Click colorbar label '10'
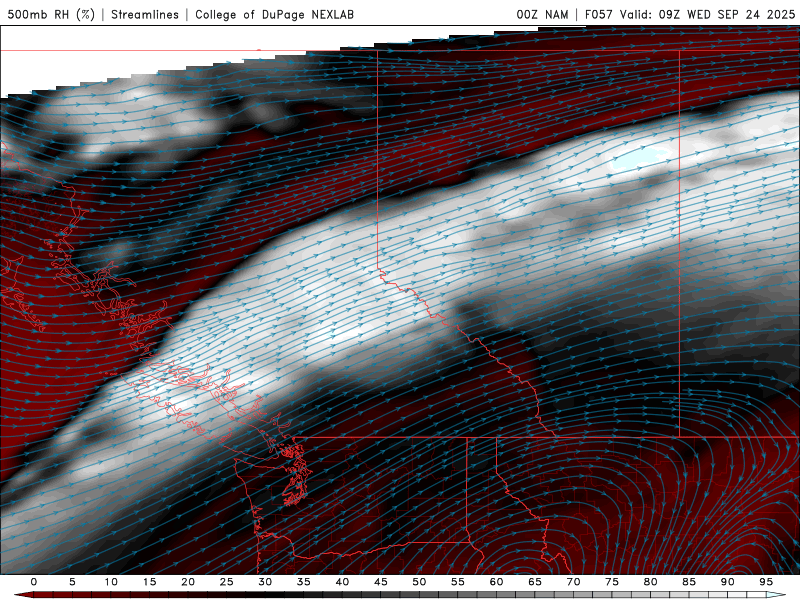Image resolution: width=800 pixels, height=600 pixels. pyautogui.click(x=111, y=582)
